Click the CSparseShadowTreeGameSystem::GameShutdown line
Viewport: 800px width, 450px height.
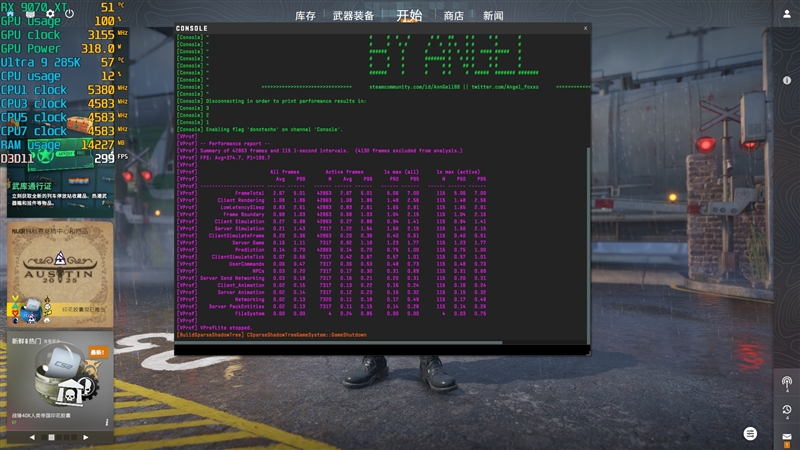[307, 335]
